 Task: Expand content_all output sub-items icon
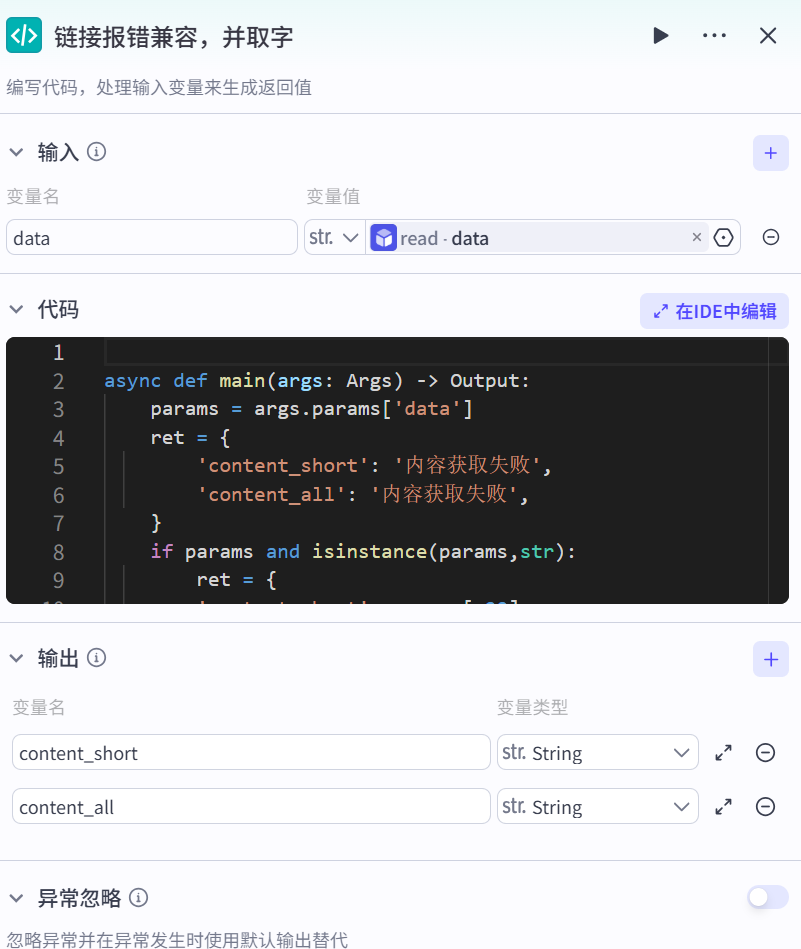point(724,806)
